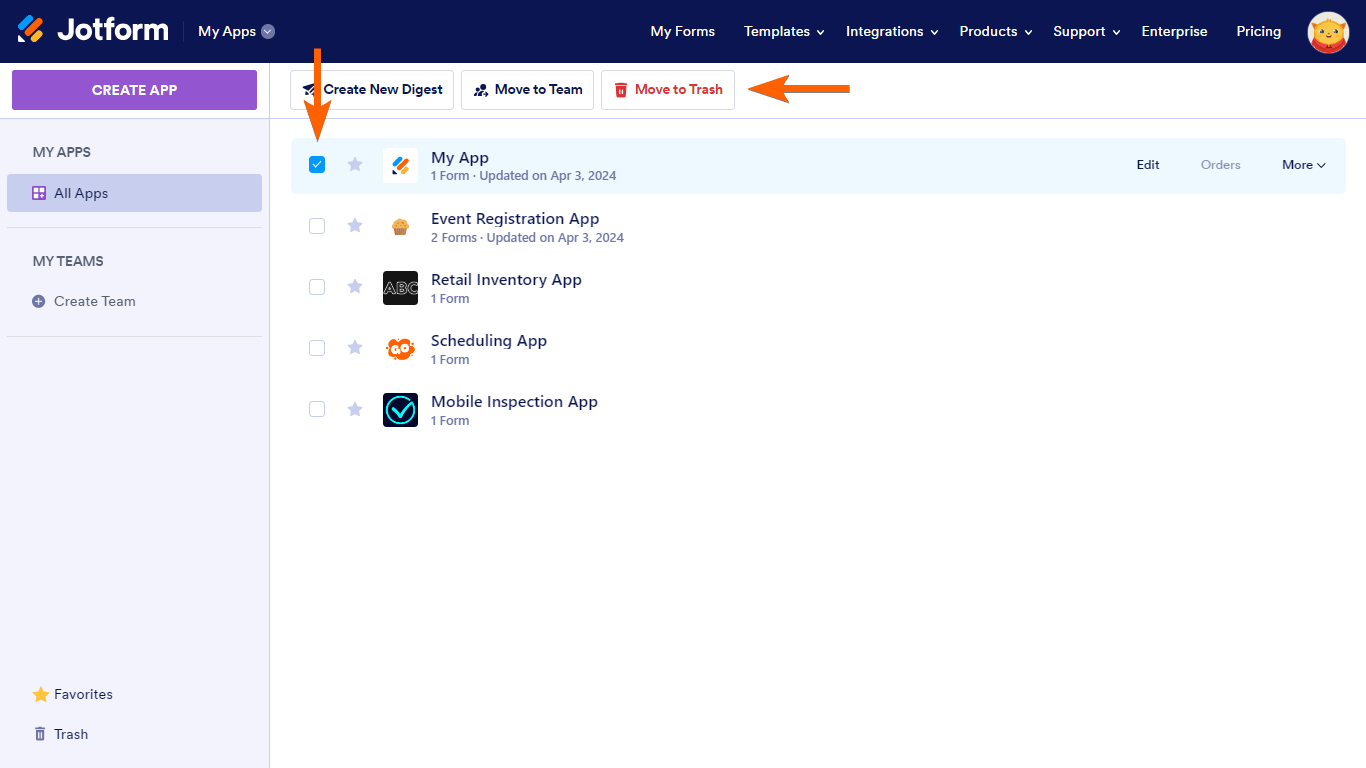
Task: Expand the More dropdown for My App
Action: click(1303, 165)
